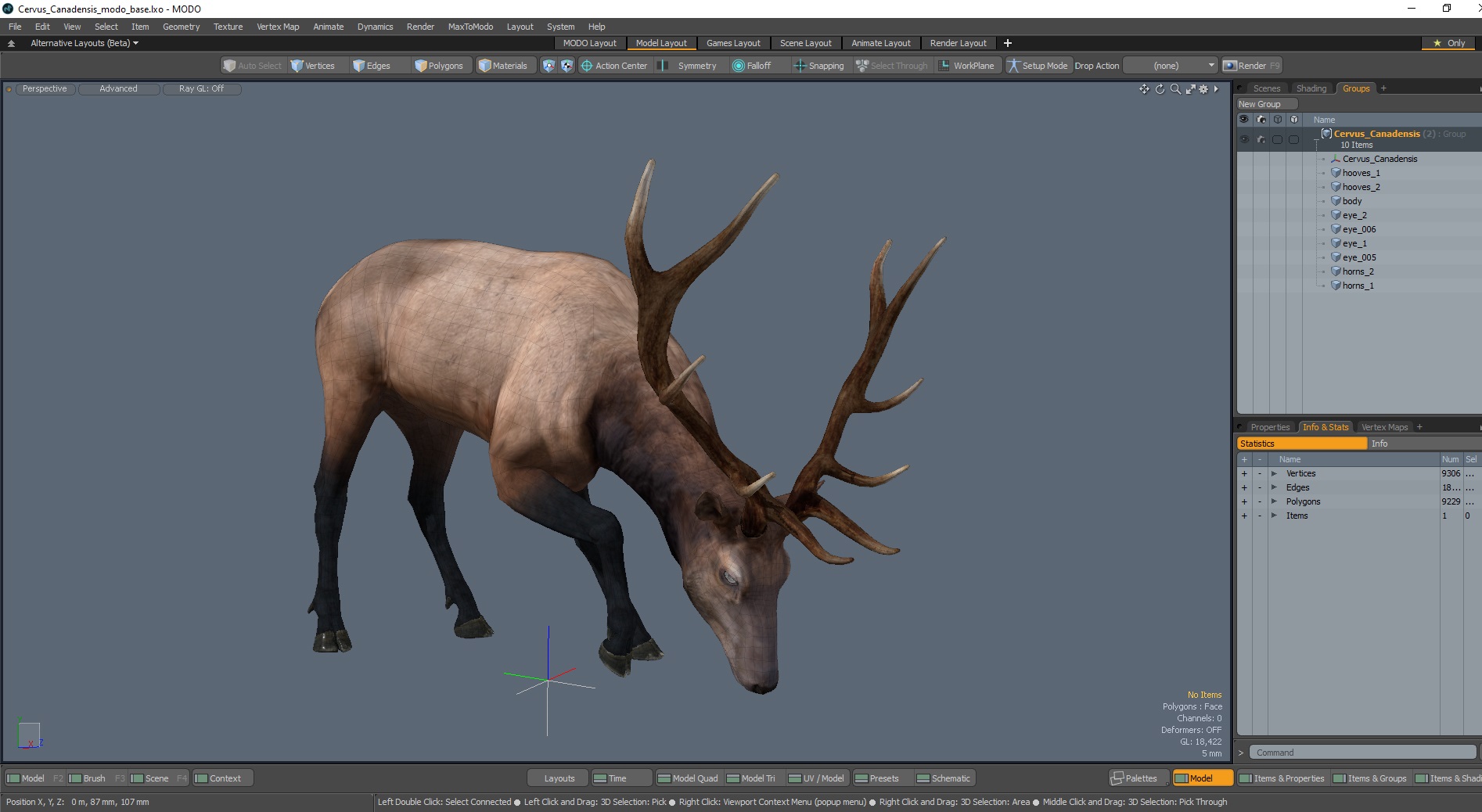
Task: Toggle Select Through option
Action: [892, 66]
